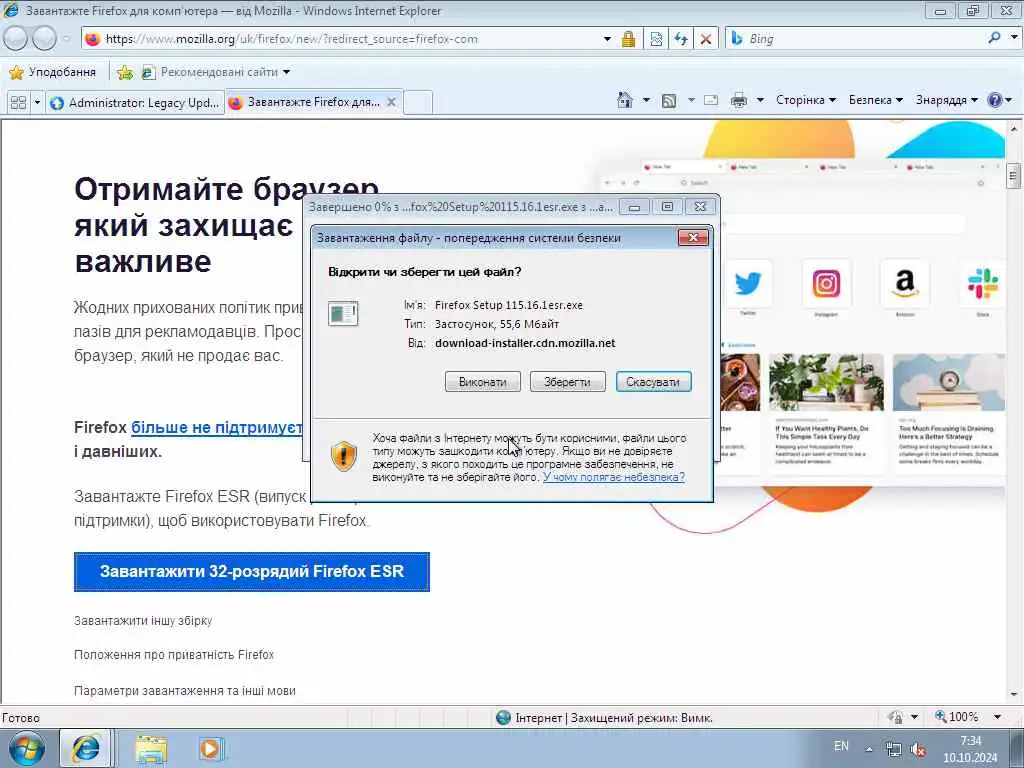
Task: Select the Завантажте Firefox для... tab
Action: tap(306, 102)
